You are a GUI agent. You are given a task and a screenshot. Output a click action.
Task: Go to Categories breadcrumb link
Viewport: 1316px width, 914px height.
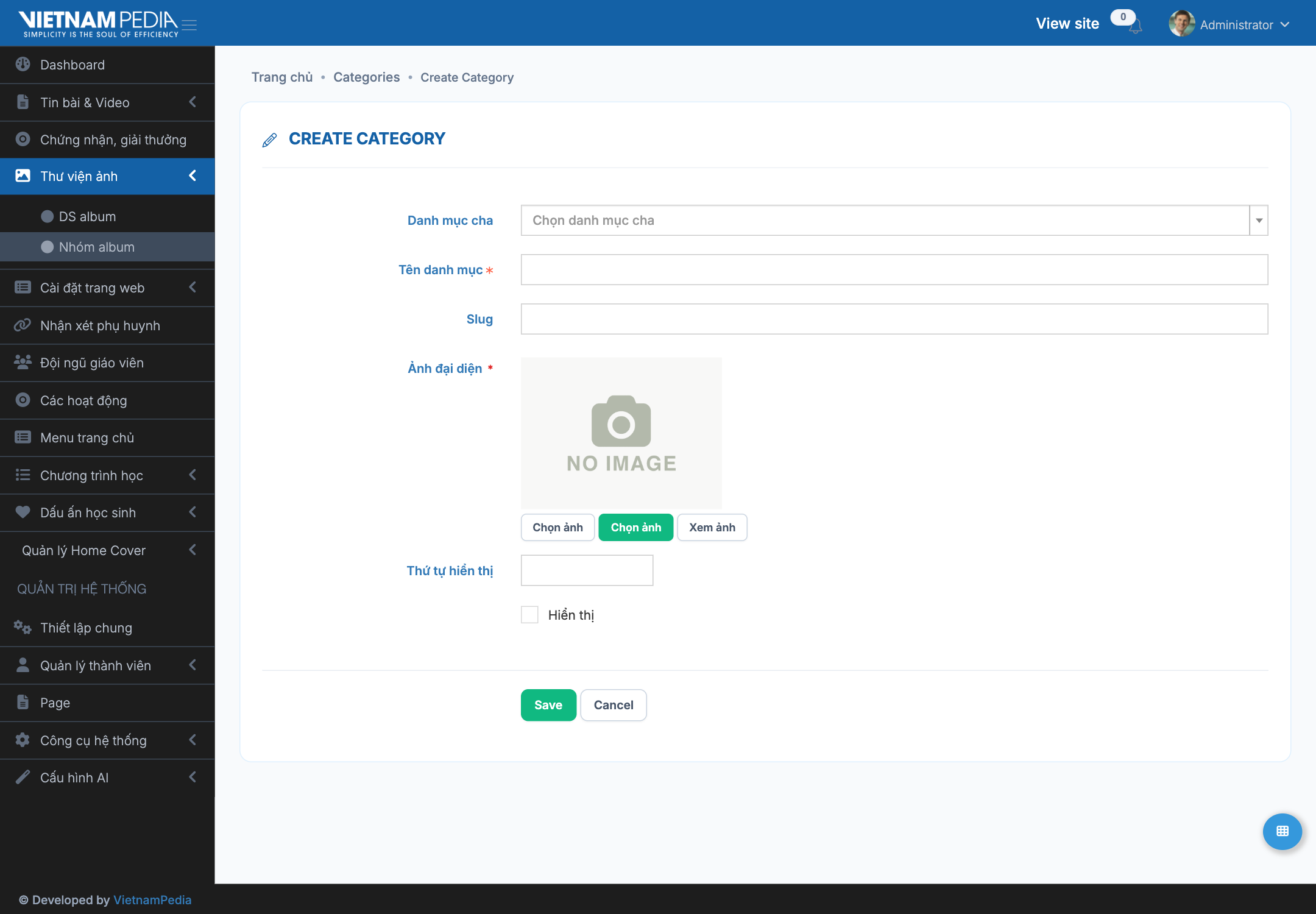pos(366,77)
